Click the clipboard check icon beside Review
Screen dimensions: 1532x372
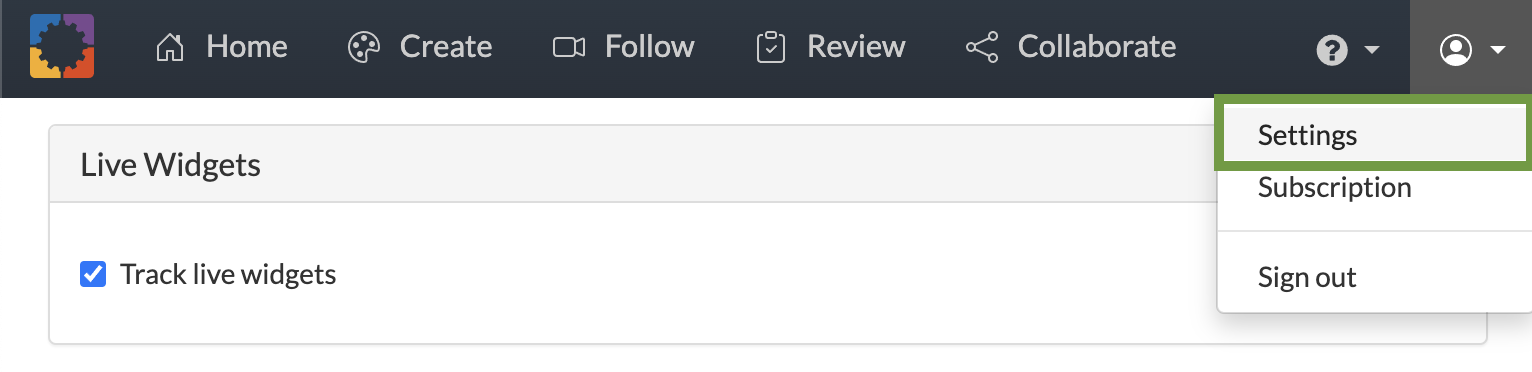771,47
